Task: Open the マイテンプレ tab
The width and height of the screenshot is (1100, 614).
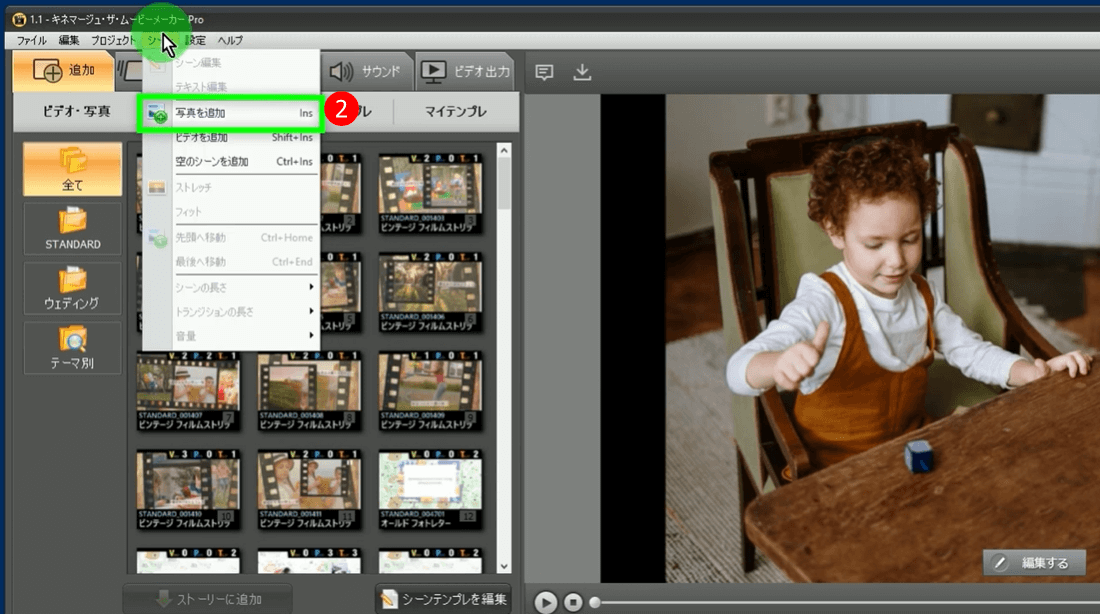Action: click(x=455, y=112)
